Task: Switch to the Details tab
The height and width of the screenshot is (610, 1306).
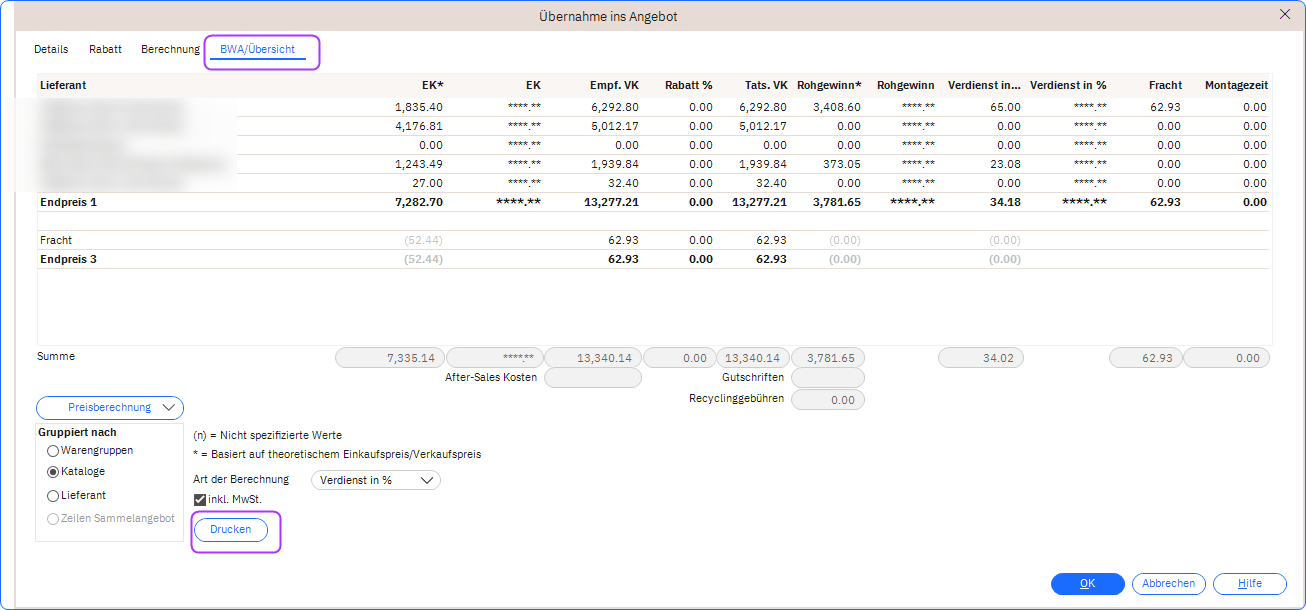Action: point(51,49)
